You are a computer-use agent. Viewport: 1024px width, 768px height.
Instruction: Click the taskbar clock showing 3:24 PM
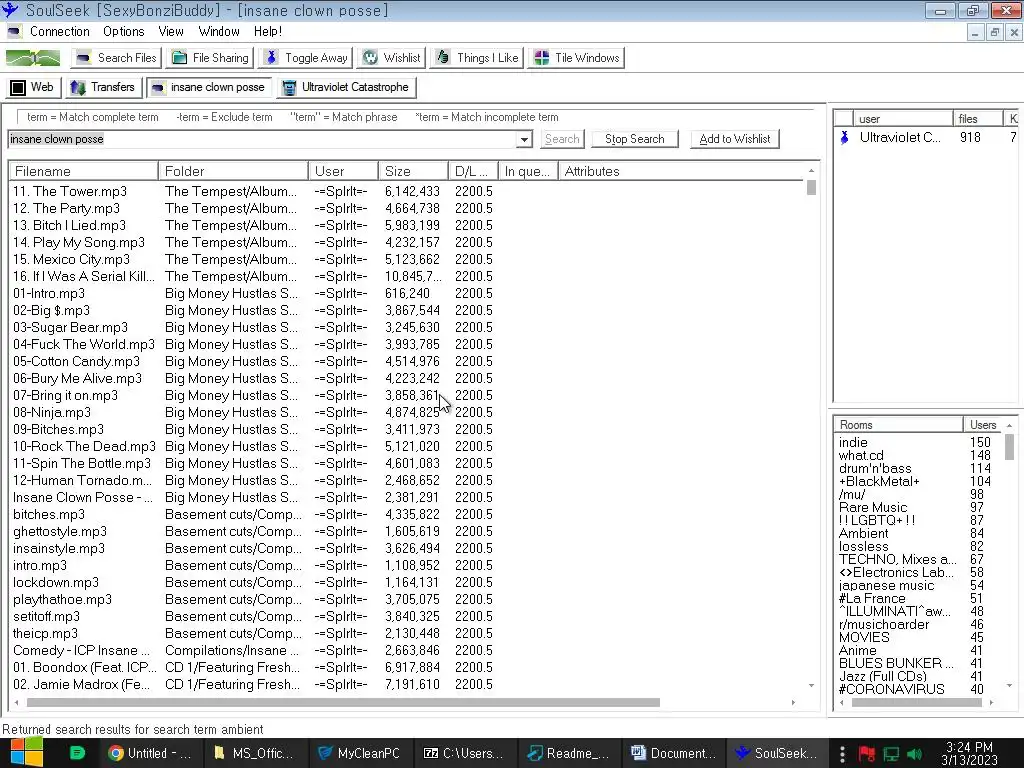[x=969, y=754]
